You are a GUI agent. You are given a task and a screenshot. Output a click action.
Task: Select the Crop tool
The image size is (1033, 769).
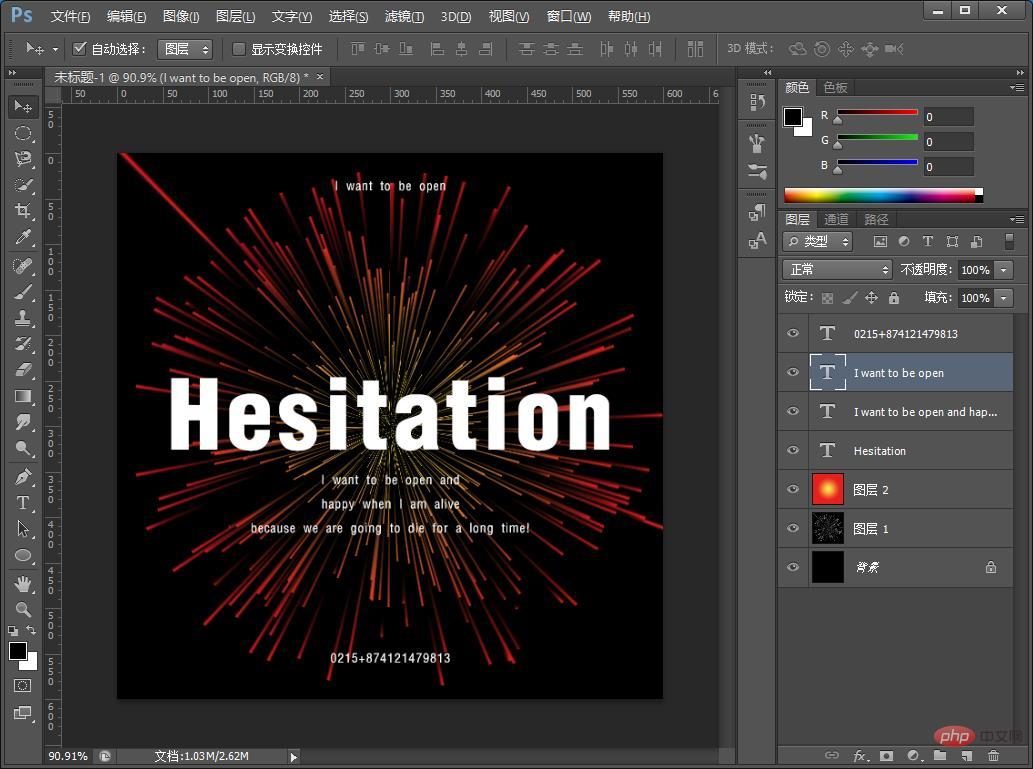coord(23,211)
